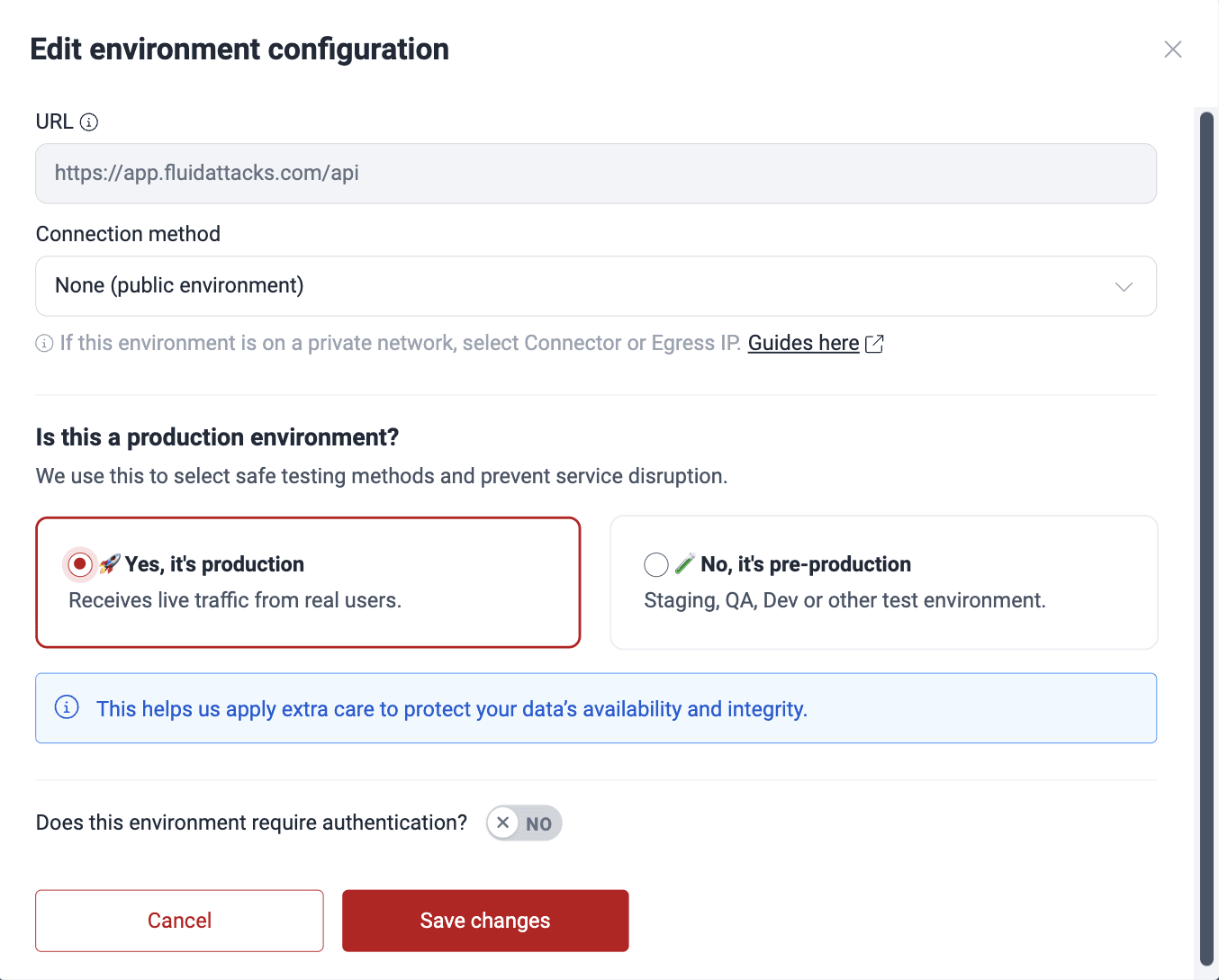Click 'Receives live traffic from real users.' text

pos(235,601)
